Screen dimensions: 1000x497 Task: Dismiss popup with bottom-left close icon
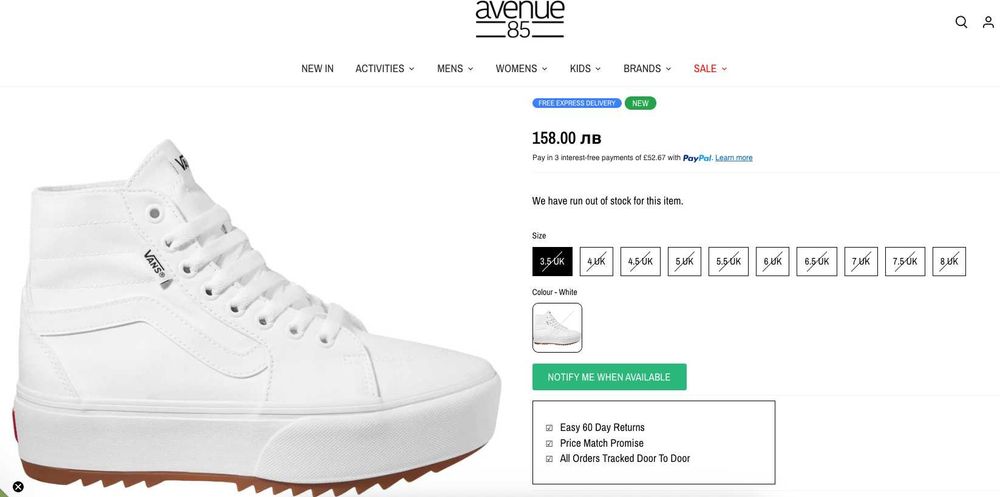click(18, 487)
